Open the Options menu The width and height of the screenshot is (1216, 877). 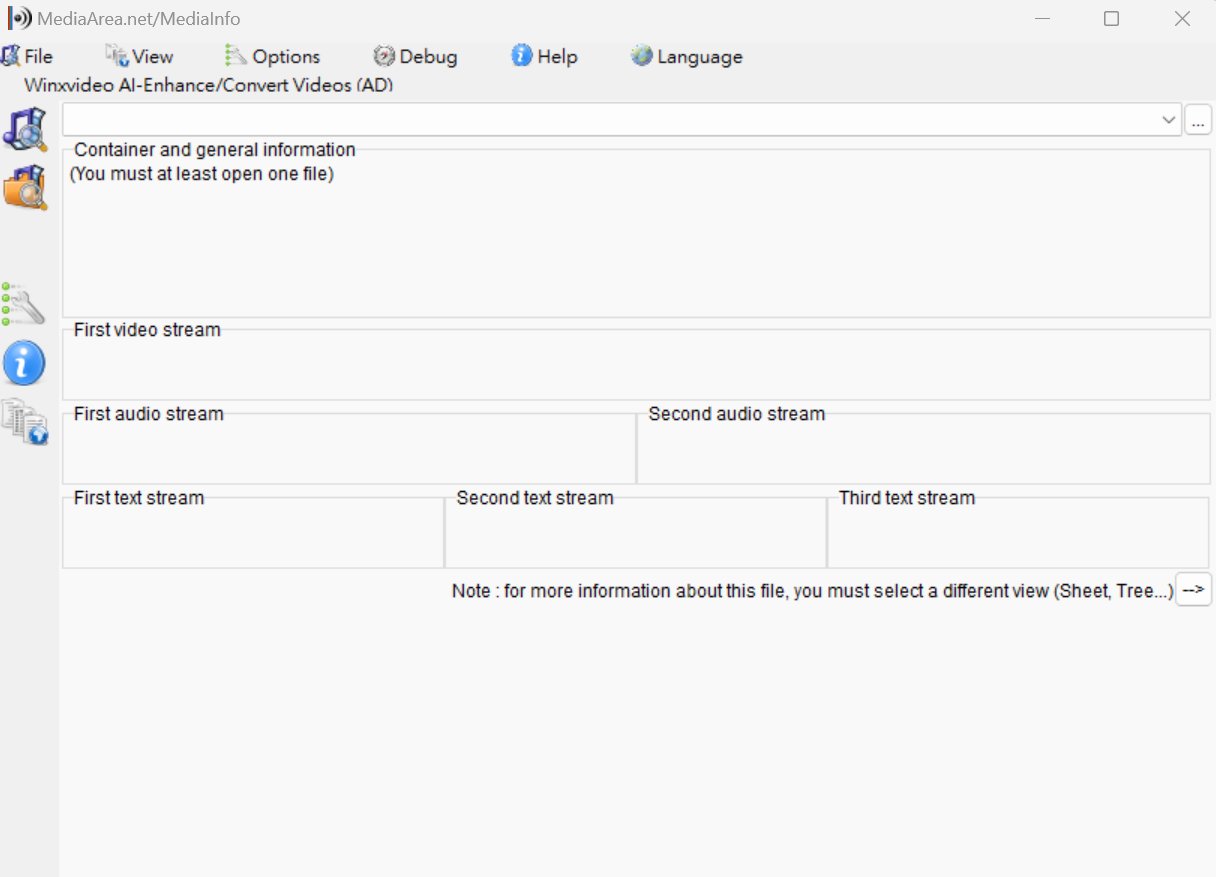point(273,57)
